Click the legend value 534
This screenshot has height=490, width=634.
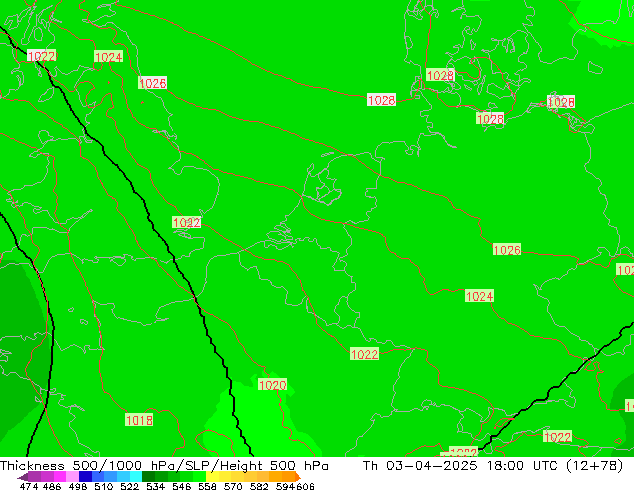pyautogui.click(x=155, y=486)
